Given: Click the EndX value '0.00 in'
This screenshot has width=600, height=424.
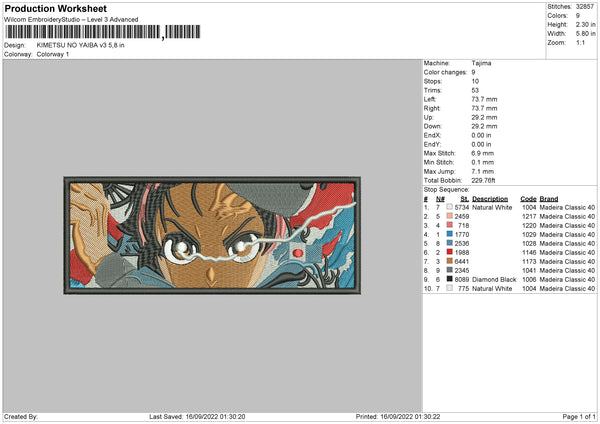Looking at the screenshot, I should [x=481, y=135].
